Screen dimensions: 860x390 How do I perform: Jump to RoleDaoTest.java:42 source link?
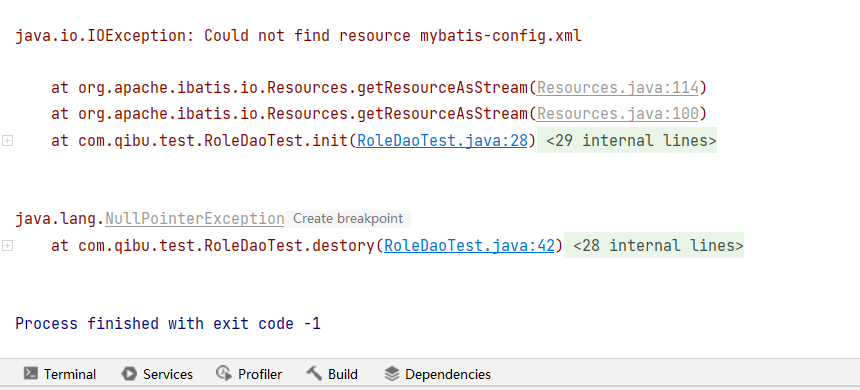pyautogui.click(x=469, y=245)
